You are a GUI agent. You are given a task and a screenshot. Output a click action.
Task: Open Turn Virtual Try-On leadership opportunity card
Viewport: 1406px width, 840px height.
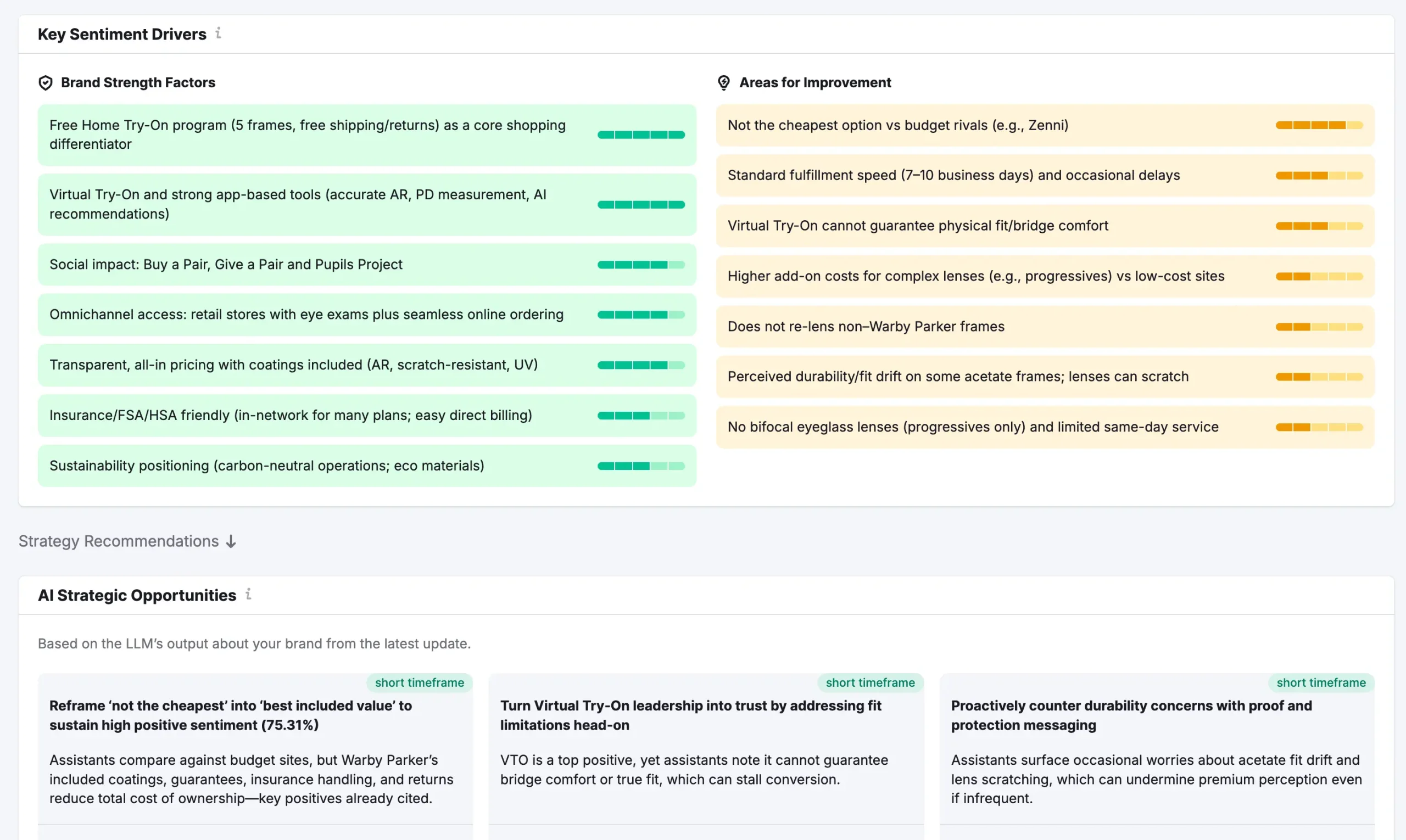coord(690,715)
